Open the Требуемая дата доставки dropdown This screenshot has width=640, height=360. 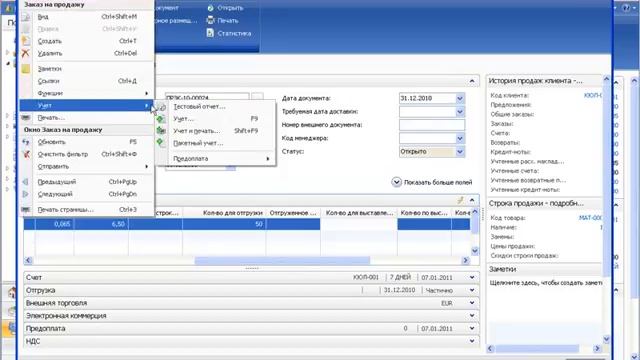click(x=460, y=111)
